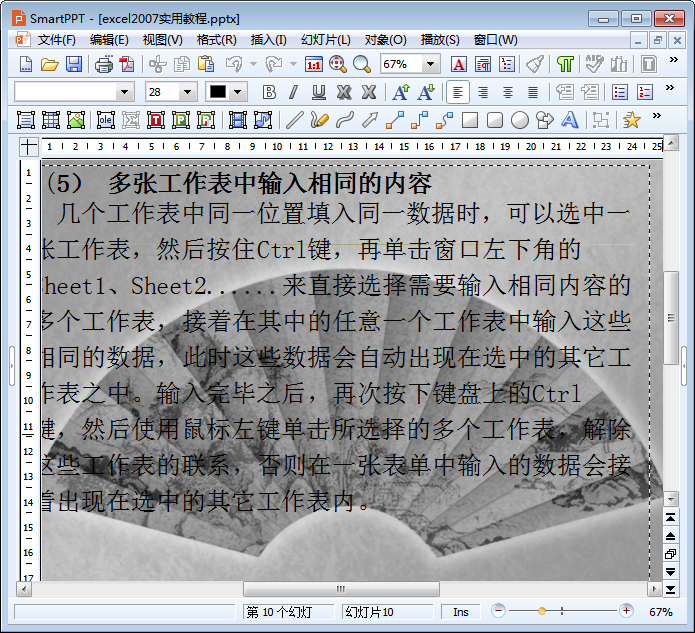
Task: Cut with the scissors icon
Action: 157,64
